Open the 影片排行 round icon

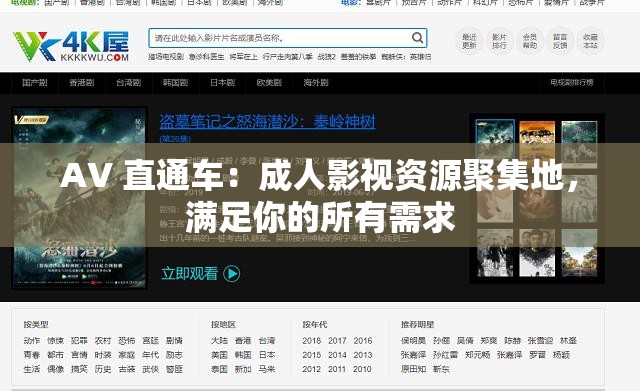pyautogui.click(x=499, y=41)
